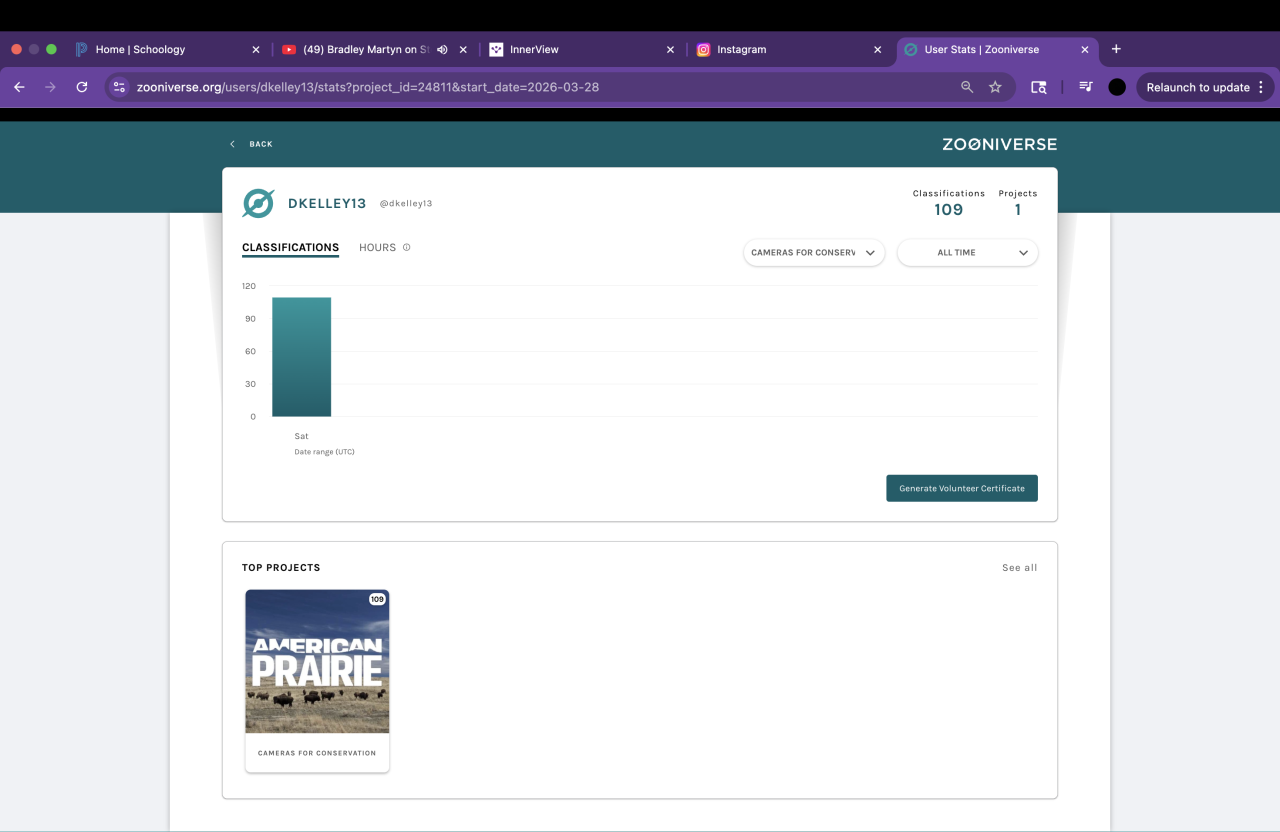1280x832 pixels.
Task: Open the media controls icon
Action: [x=1086, y=87]
